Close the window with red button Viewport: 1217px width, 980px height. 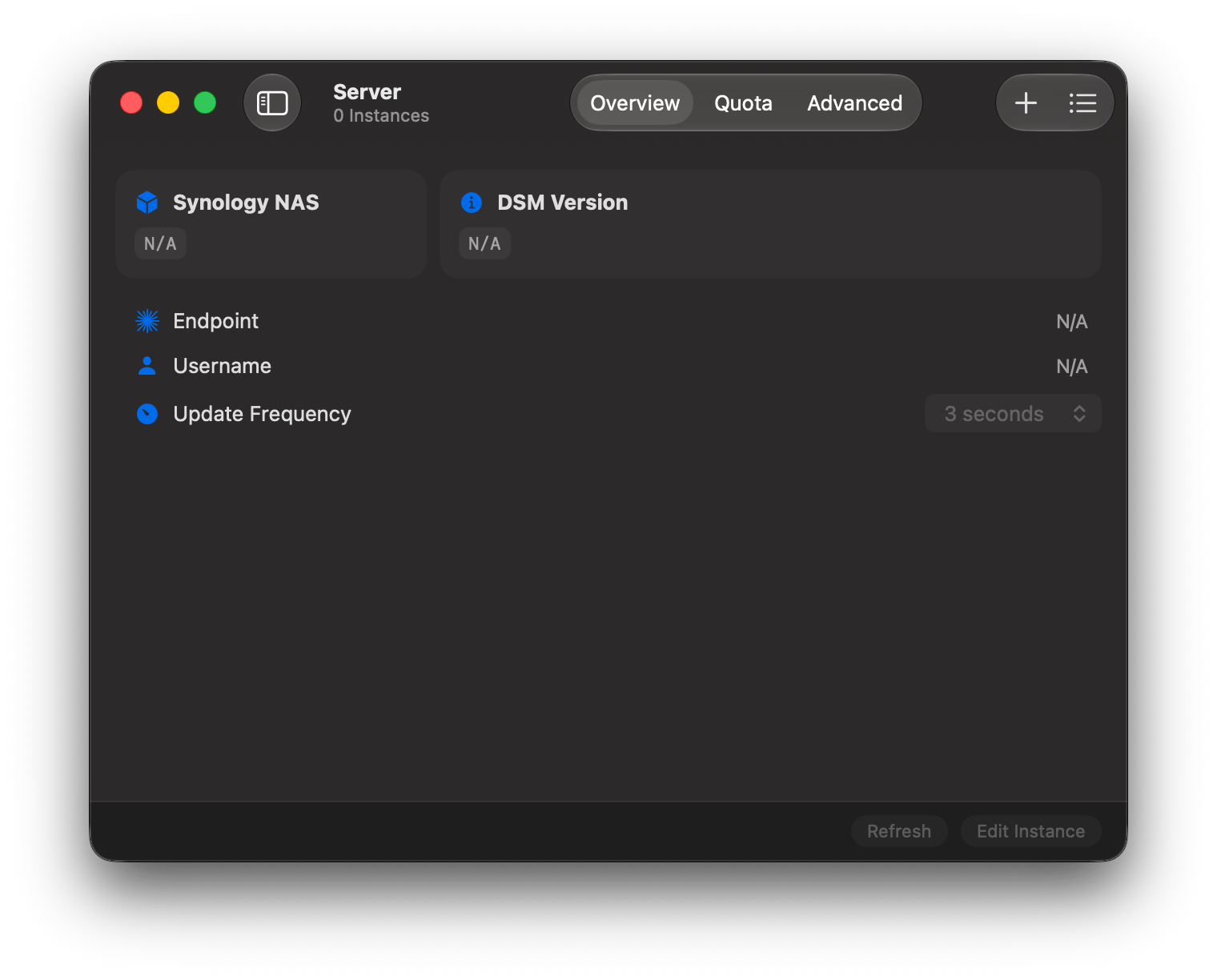click(x=131, y=102)
